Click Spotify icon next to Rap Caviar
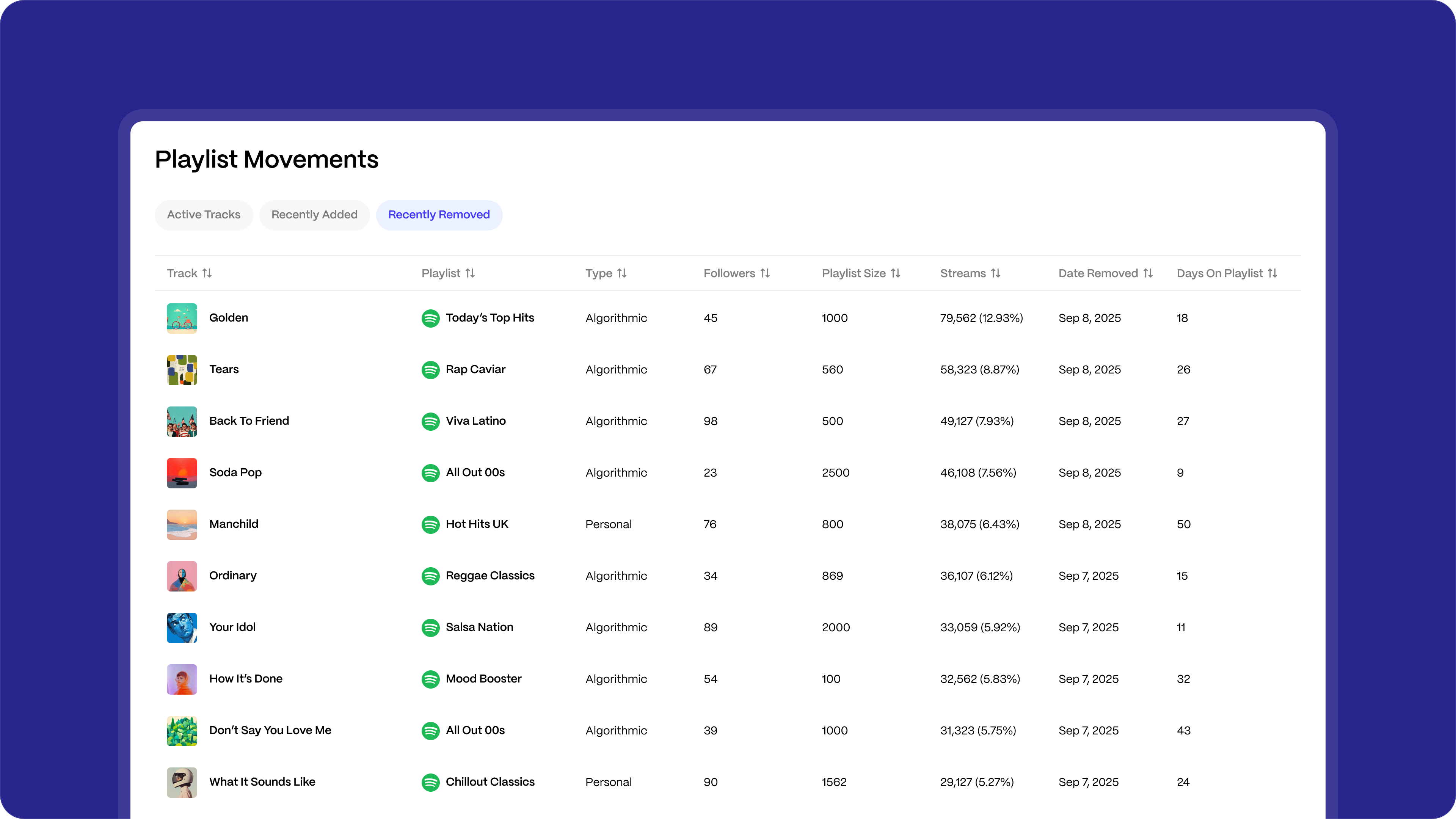 pyautogui.click(x=430, y=370)
